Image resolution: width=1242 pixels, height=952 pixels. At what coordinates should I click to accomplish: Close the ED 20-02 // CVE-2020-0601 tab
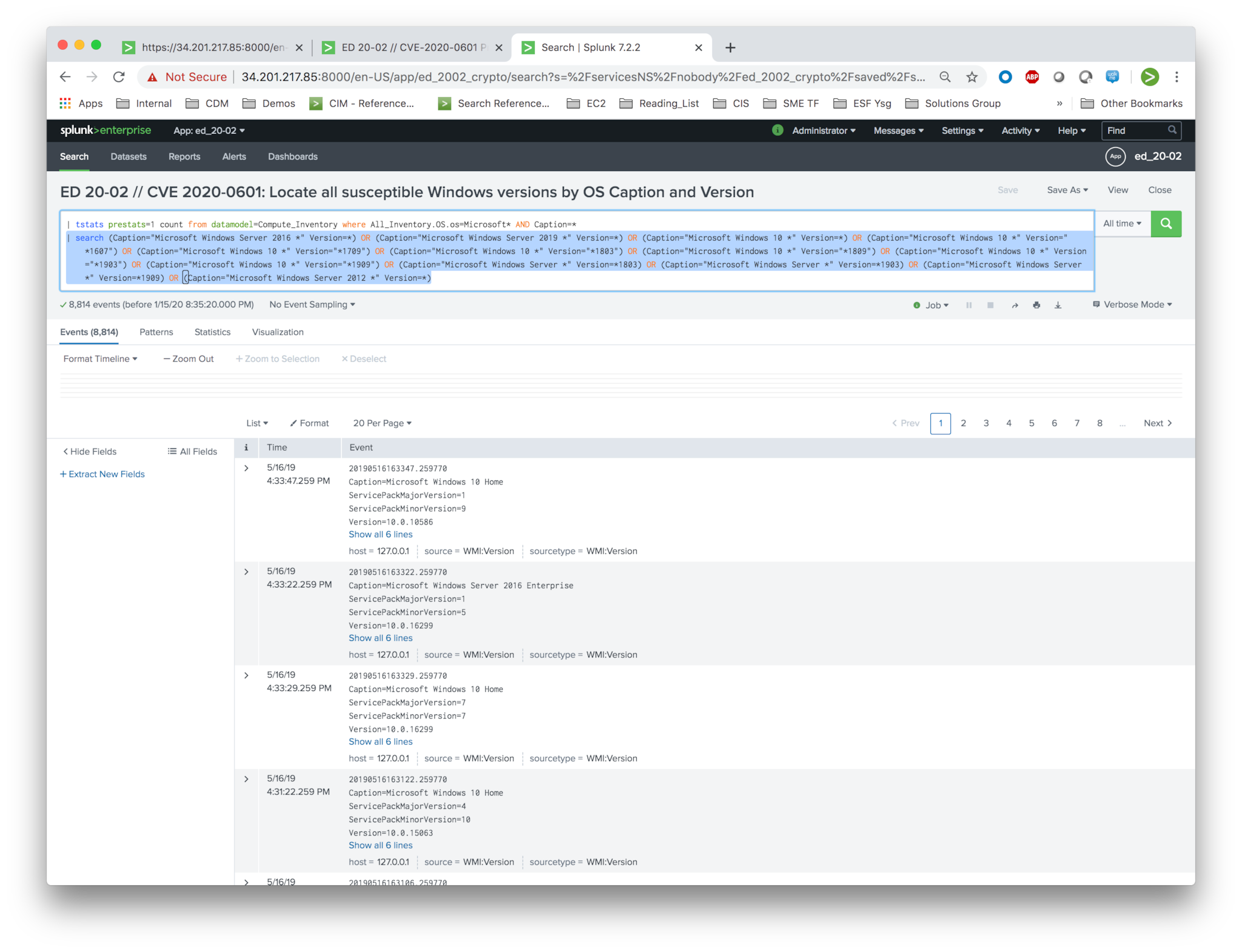point(498,47)
